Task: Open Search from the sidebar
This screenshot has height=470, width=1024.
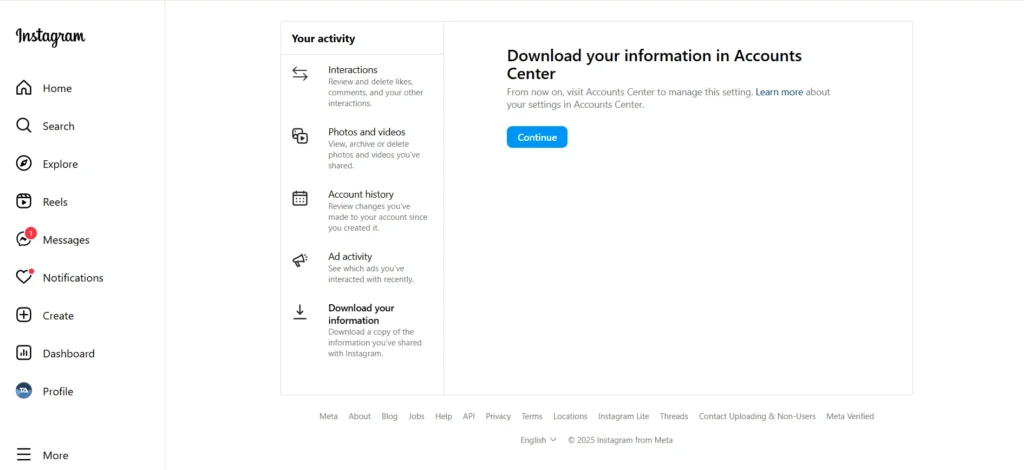Action: coord(58,126)
